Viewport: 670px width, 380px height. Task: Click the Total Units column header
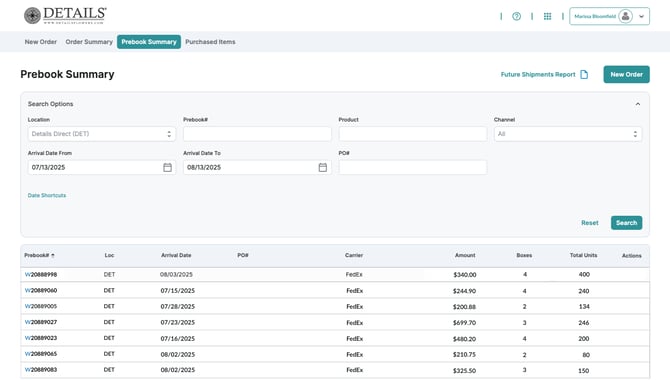pyautogui.click(x=583, y=255)
